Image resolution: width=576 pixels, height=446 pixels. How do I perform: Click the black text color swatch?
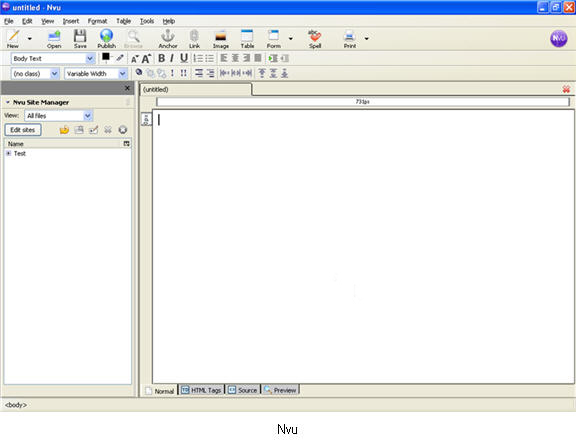point(106,57)
